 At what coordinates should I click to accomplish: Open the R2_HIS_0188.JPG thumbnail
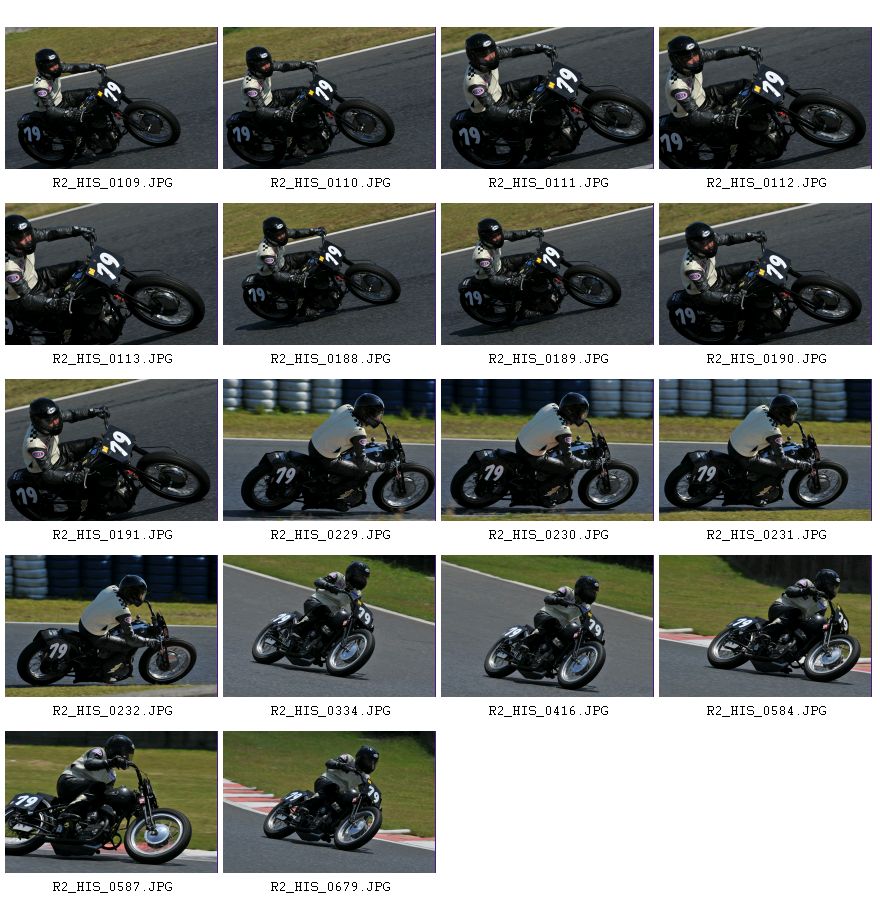click(x=329, y=274)
